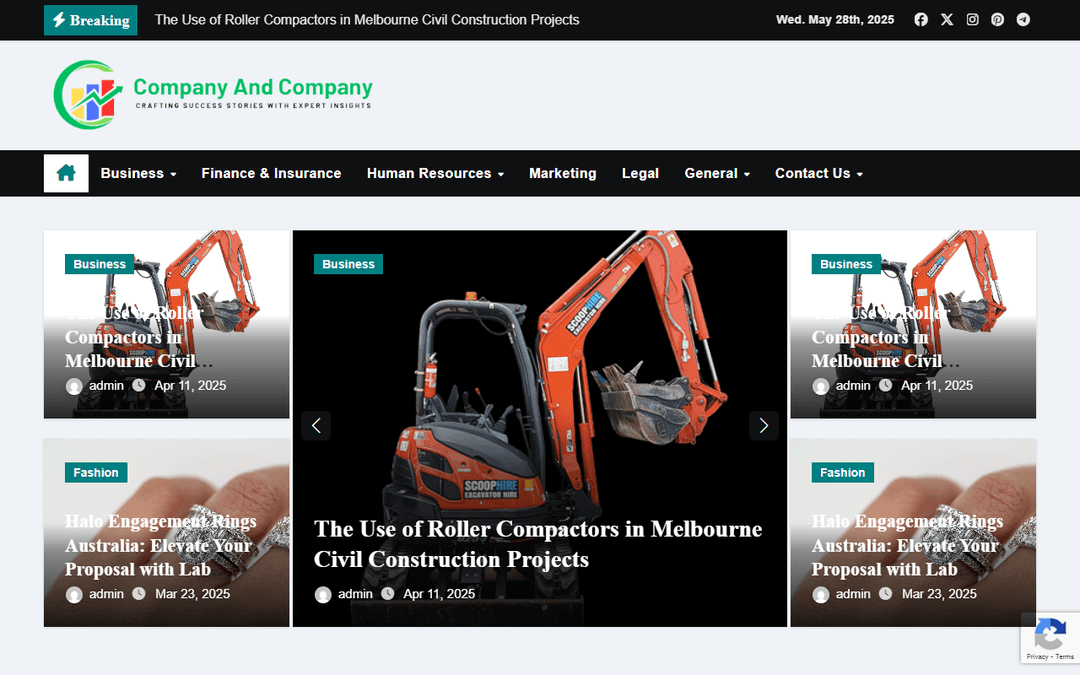Open the Pinterest social icon

click(997, 20)
